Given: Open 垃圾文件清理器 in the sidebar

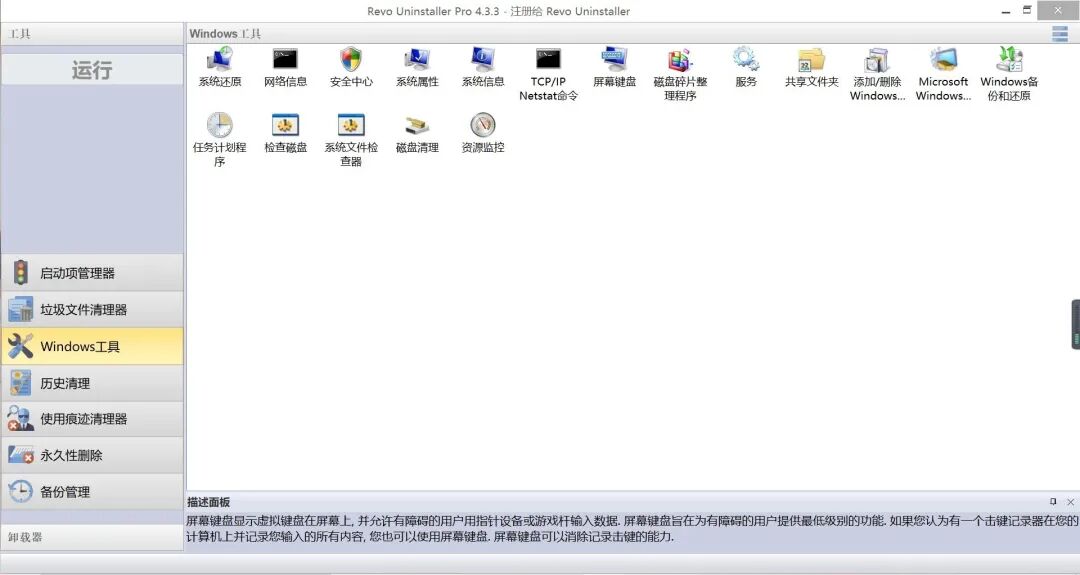Looking at the screenshot, I should tap(92, 309).
